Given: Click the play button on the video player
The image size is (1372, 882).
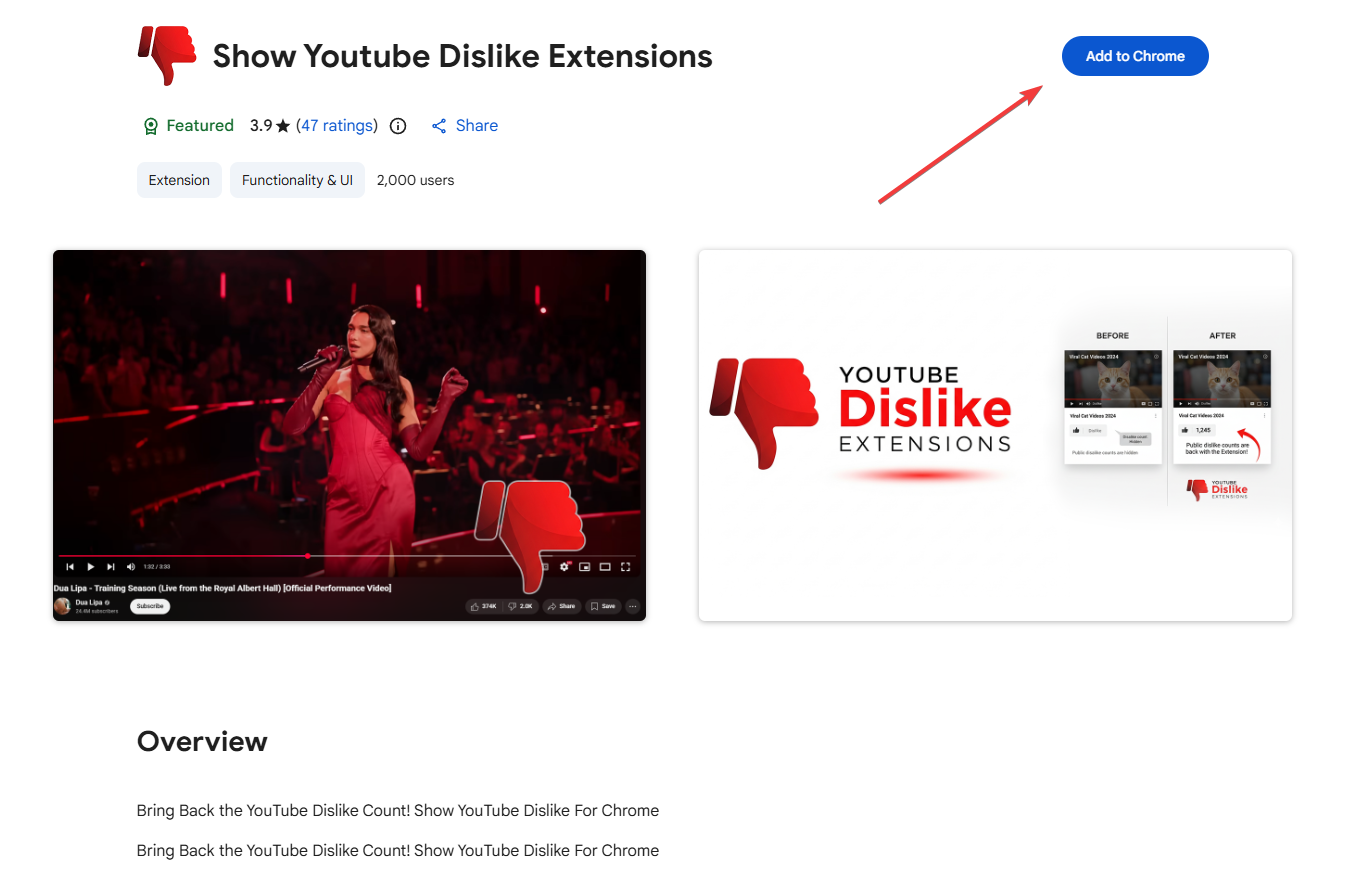Looking at the screenshot, I should pos(90,566).
